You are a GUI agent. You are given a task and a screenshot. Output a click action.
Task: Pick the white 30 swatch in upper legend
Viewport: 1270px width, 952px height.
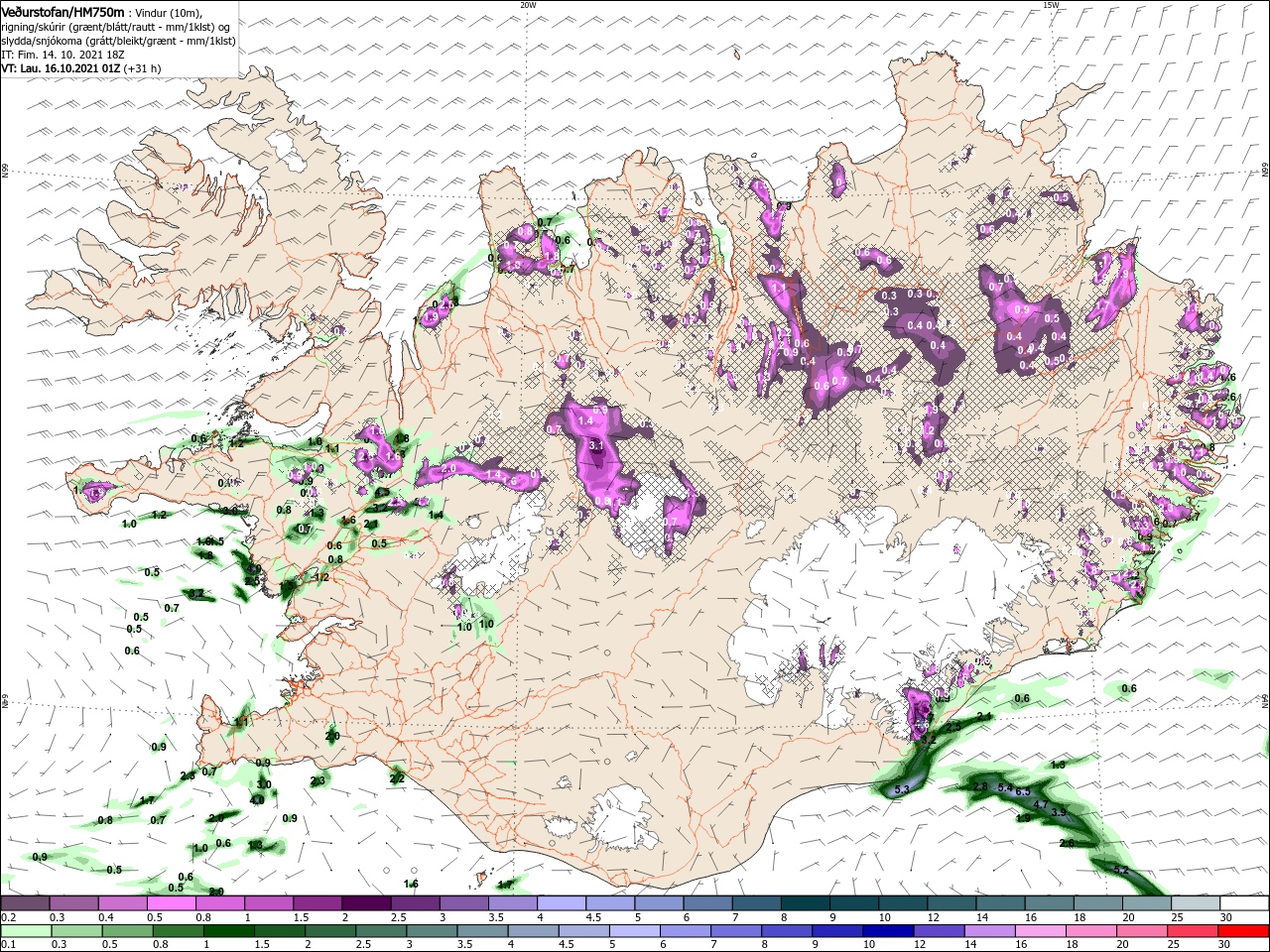pyautogui.click(x=1244, y=903)
